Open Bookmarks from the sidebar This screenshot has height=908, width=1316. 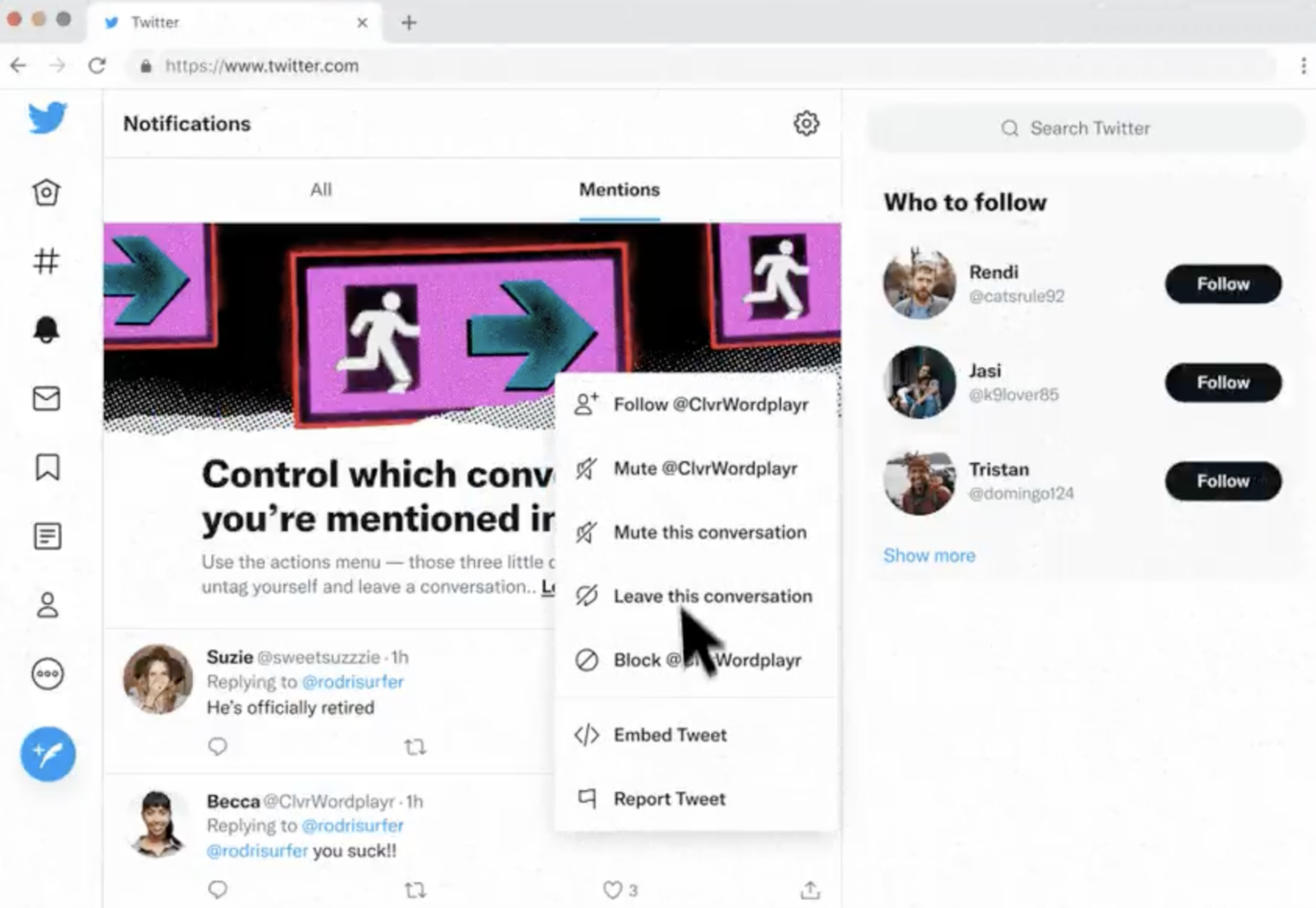pos(47,467)
